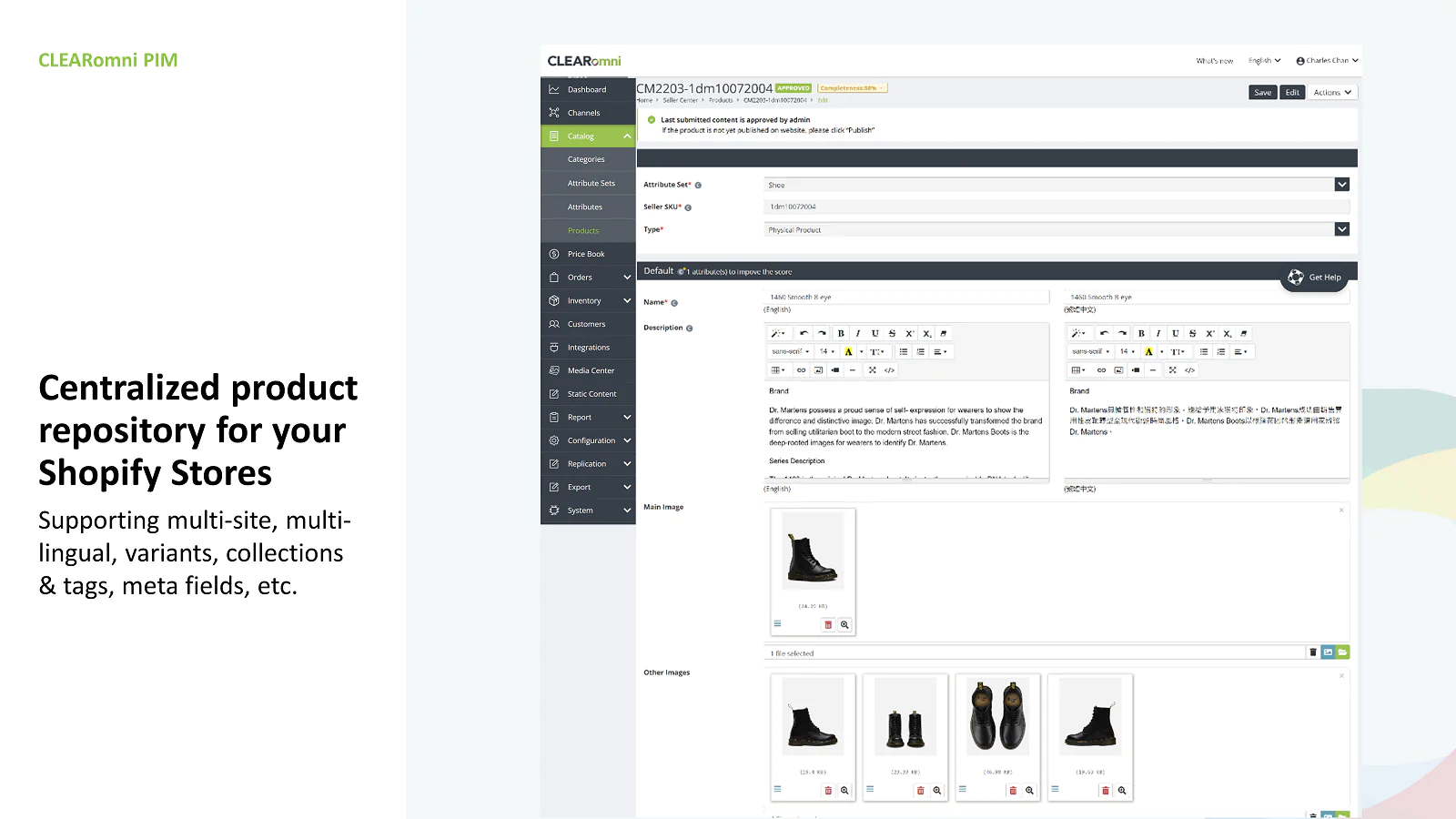Toggle italic in English description editor
Viewport: 1456px width, 819px height.
(x=858, y=333)
